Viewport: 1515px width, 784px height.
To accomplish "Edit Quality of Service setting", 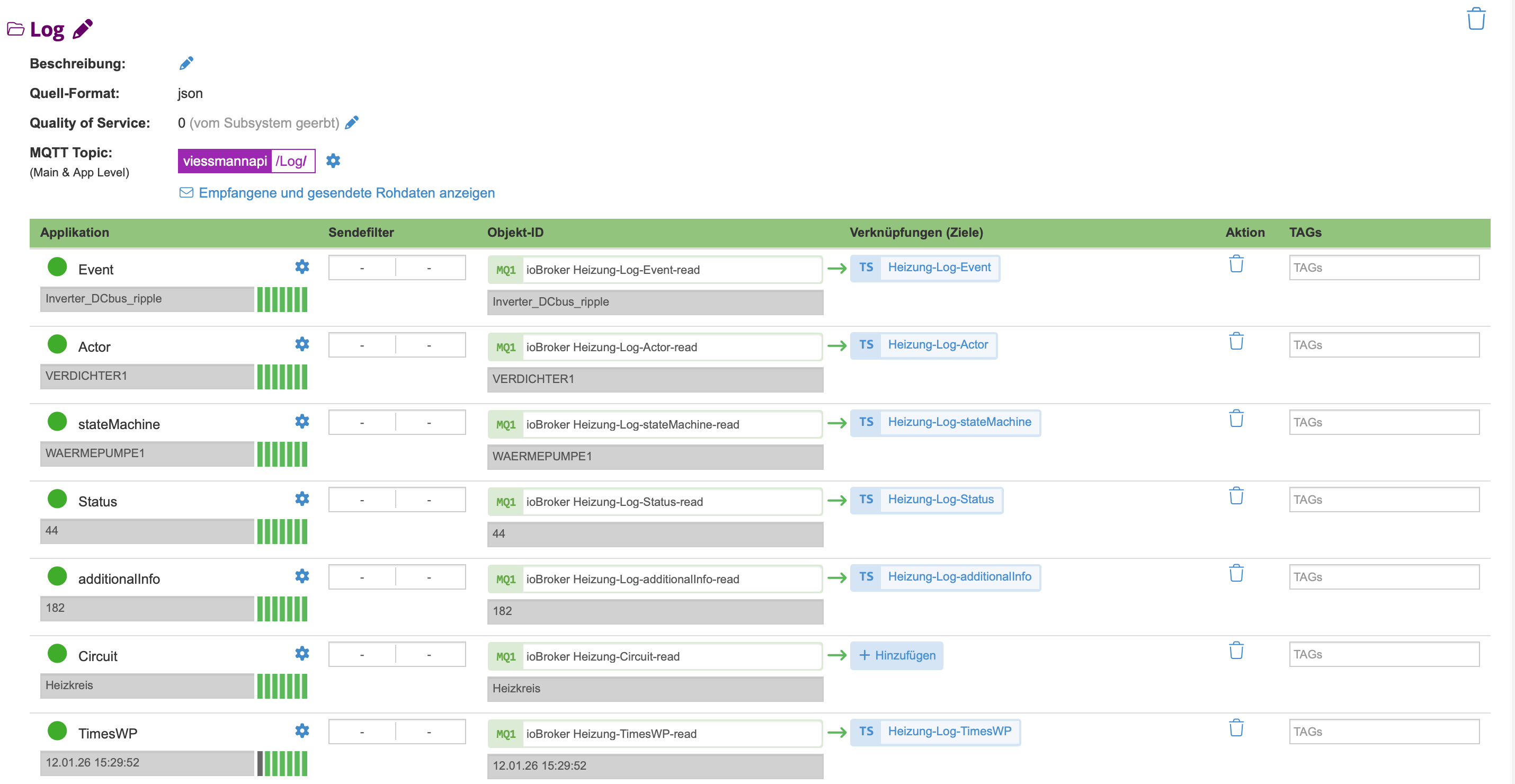I will [x=352, y=122].
